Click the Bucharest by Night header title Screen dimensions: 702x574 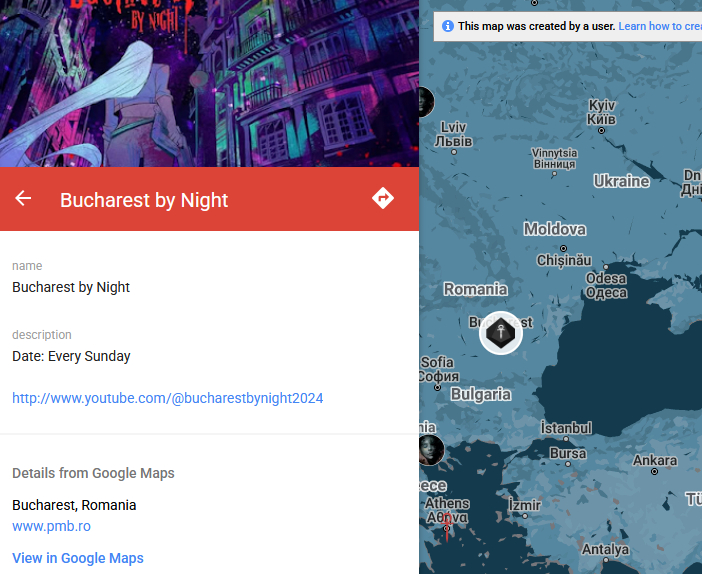(144, 200)
